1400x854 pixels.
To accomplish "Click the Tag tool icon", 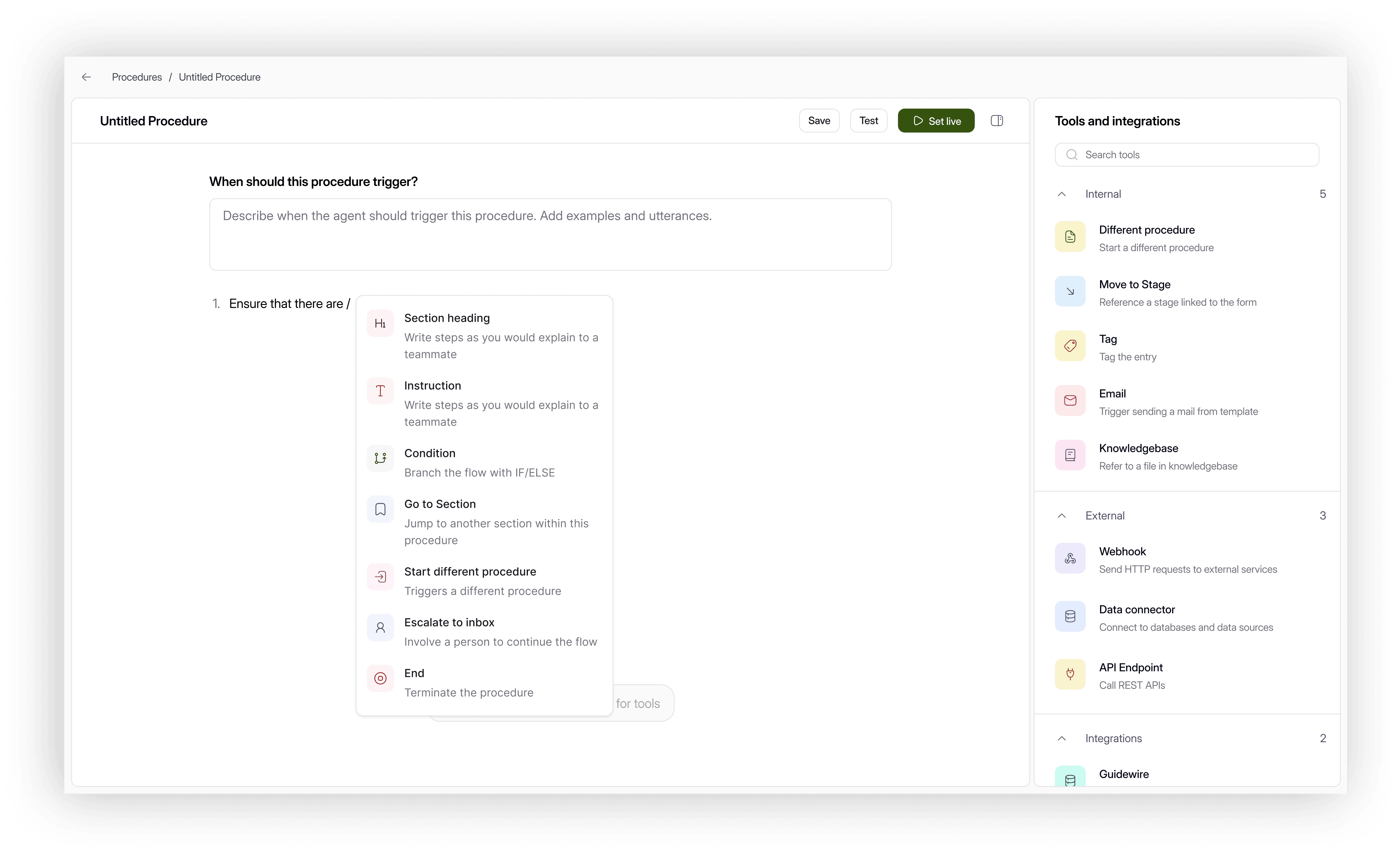I will pyautogui.click(x=1070, y=346).
